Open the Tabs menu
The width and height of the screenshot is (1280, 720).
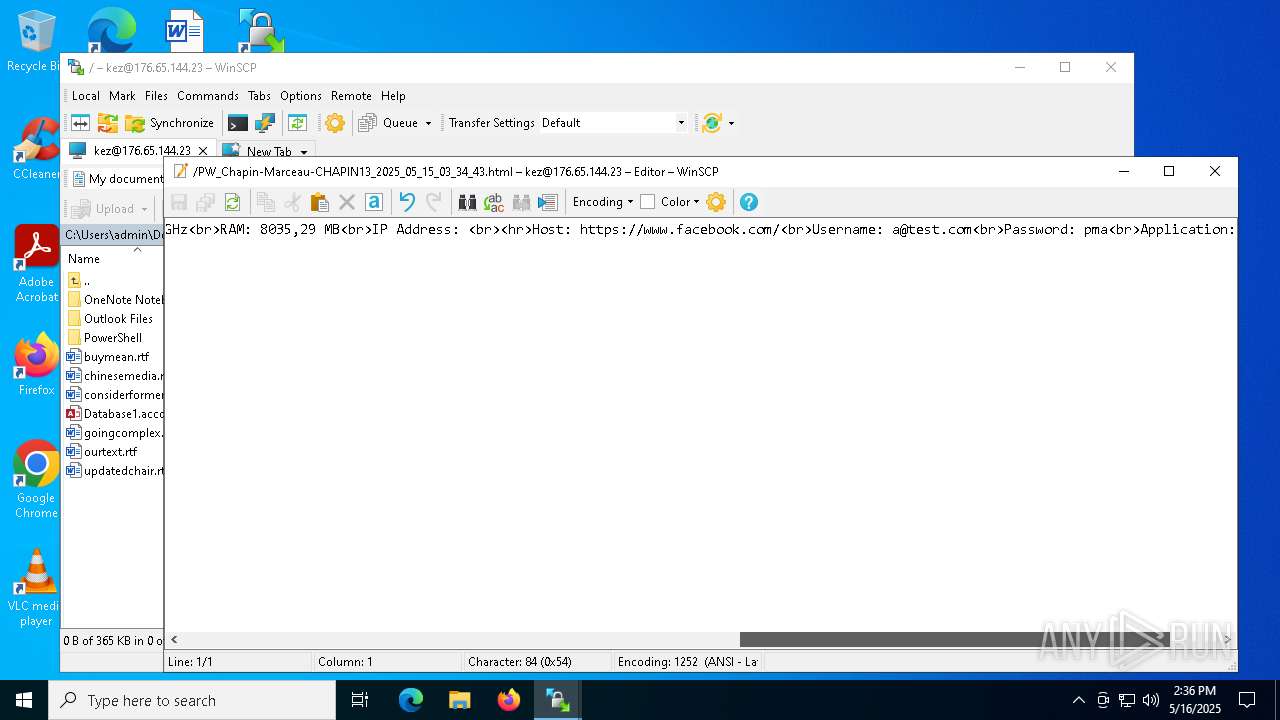259,96
